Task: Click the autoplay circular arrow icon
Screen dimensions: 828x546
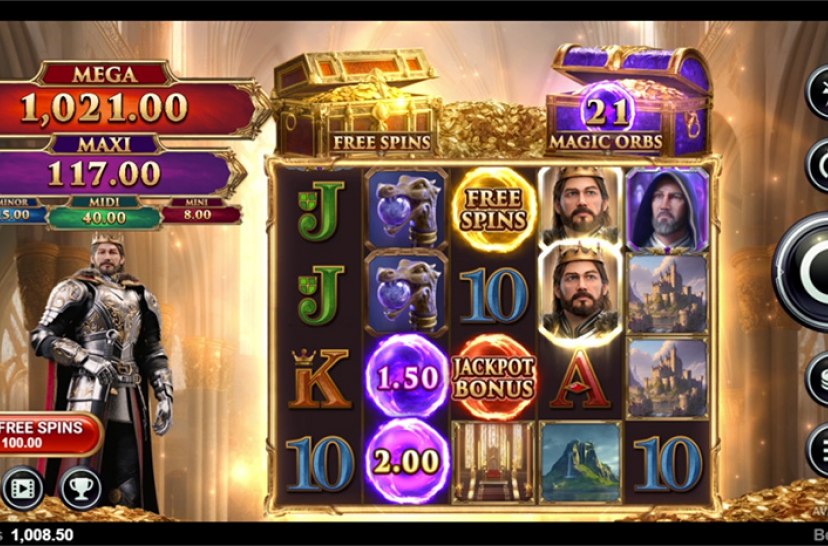Action: 817,166
